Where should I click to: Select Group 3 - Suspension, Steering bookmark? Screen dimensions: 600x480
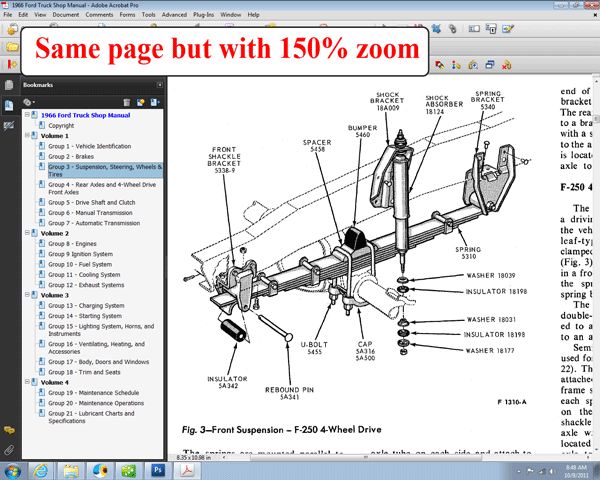pos(105,170)
